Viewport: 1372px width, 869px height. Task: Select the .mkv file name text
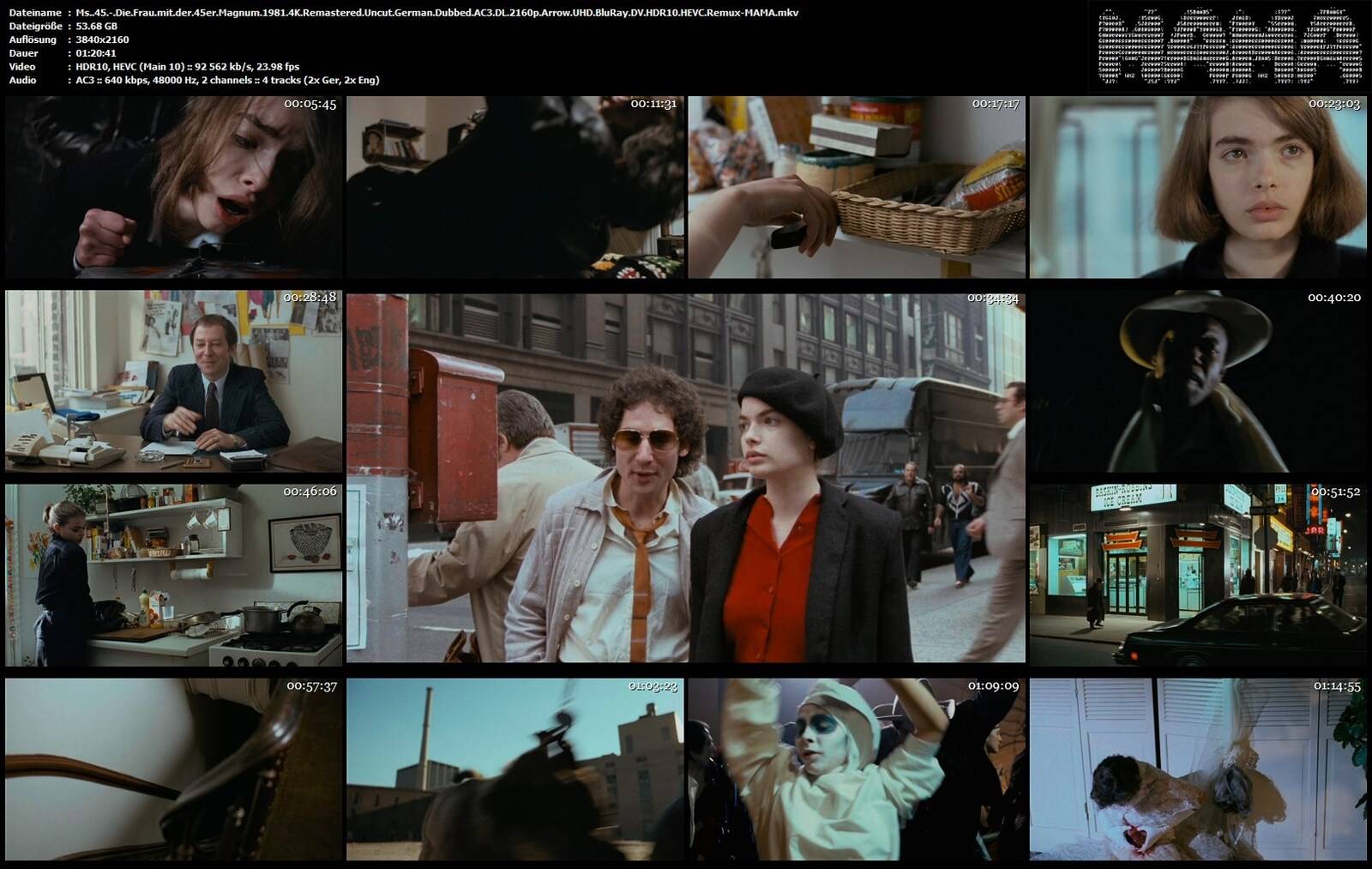(436, 13)
